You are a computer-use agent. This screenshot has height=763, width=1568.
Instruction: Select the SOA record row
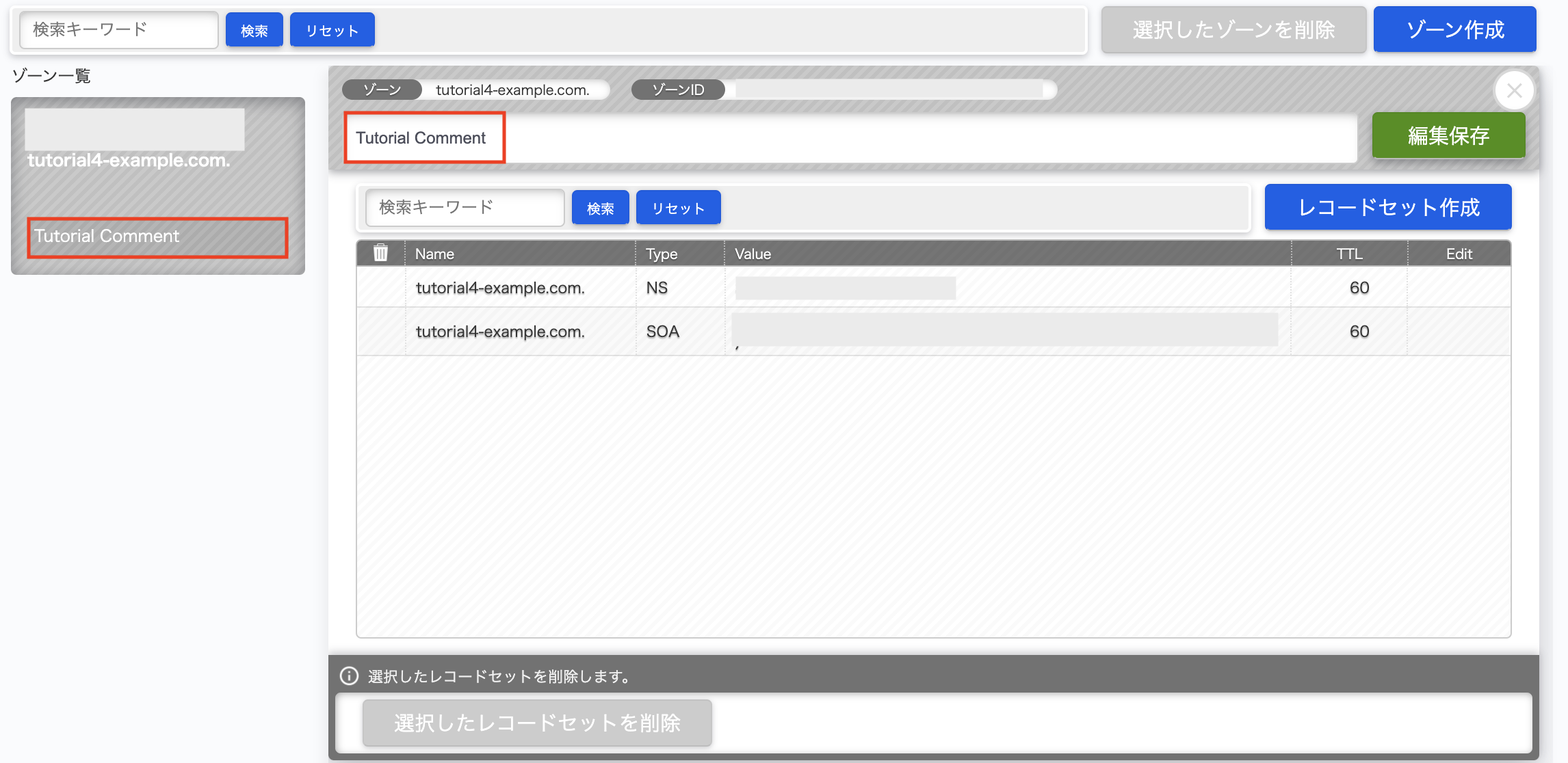click(x=499, y=332)
